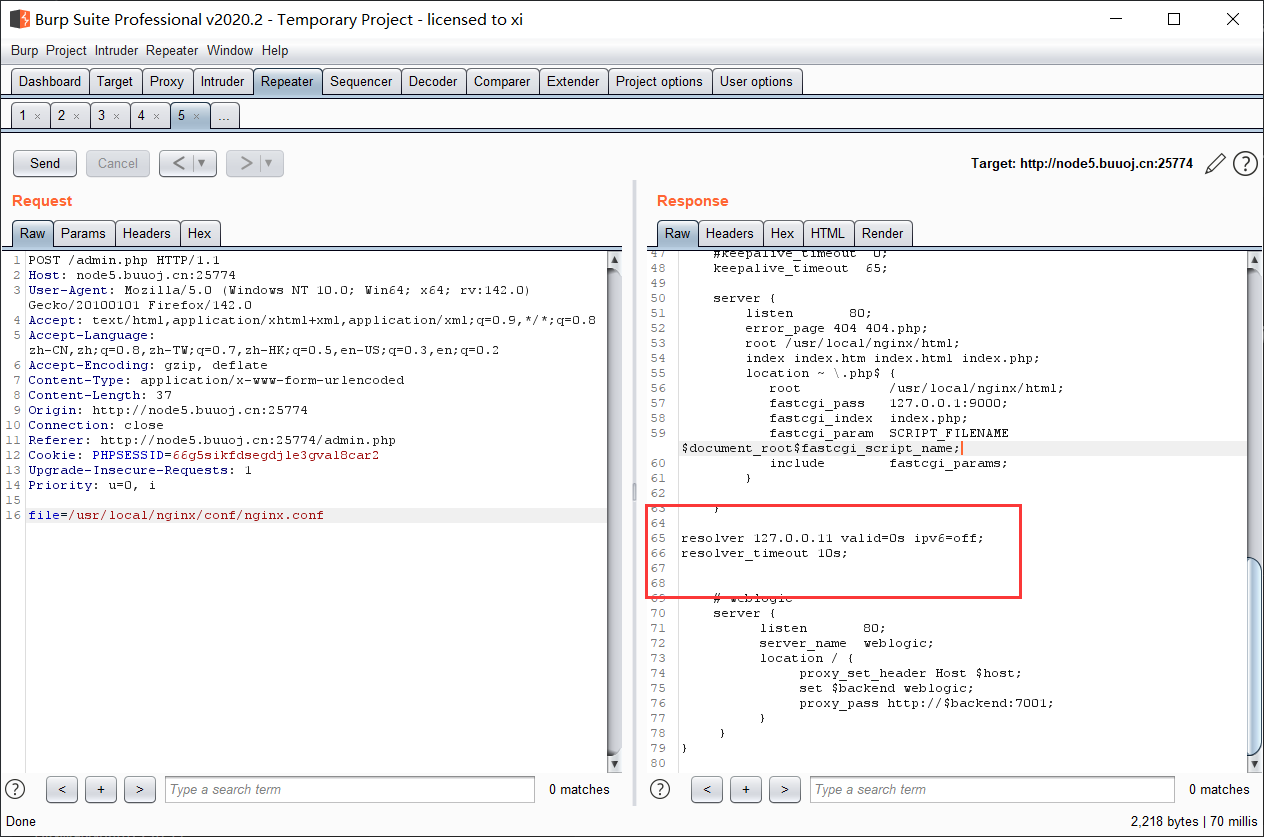Switch to the Dashboard tab
1264x837 pixels.
click(50, 82)
